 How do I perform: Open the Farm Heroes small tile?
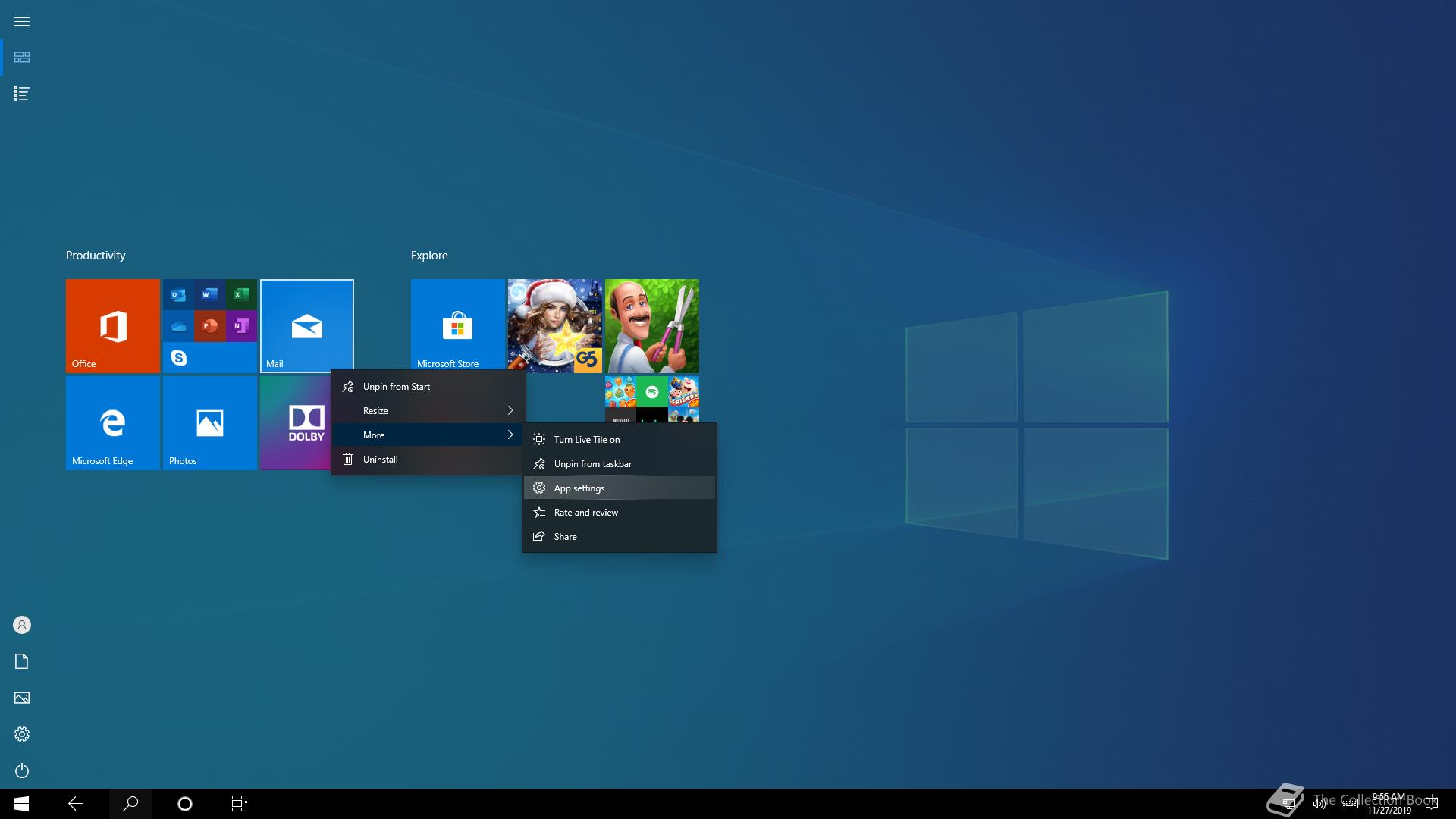(620, 392)
